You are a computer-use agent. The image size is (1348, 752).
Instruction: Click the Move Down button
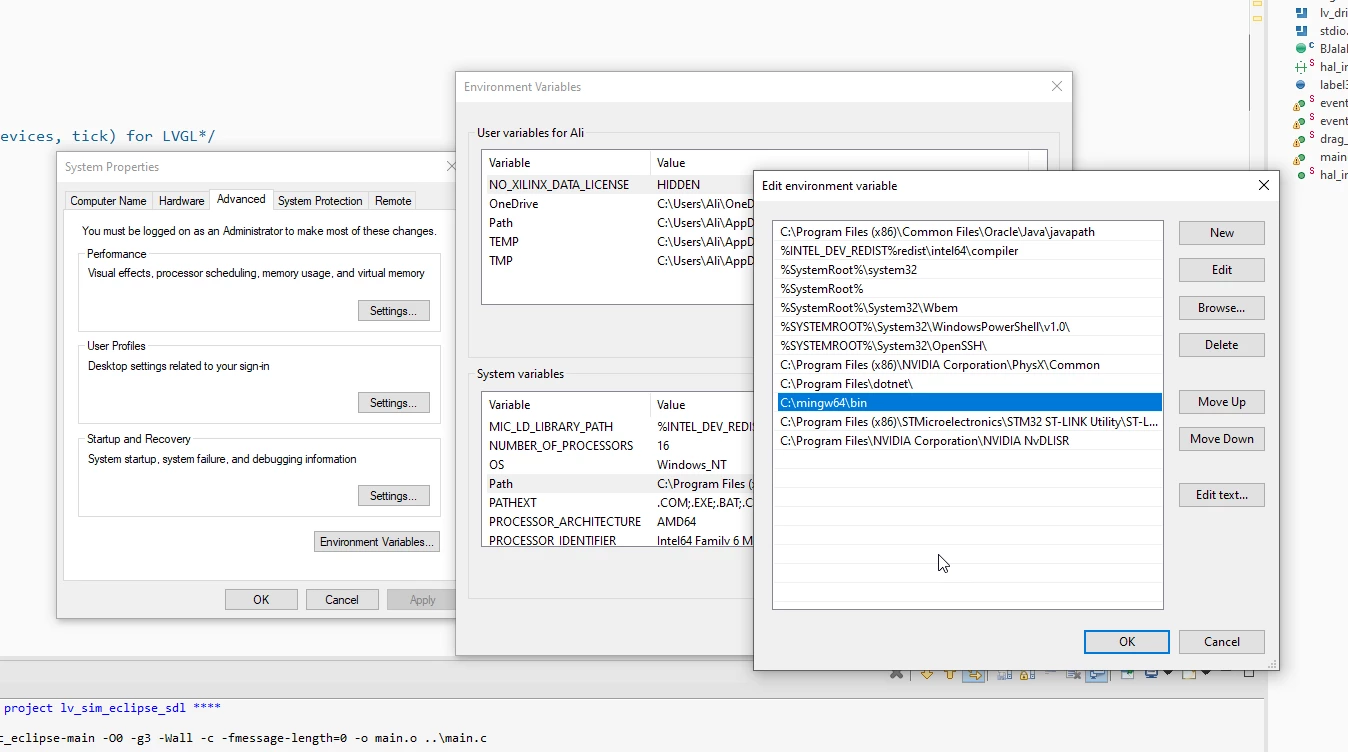[x=1221, y=439]
